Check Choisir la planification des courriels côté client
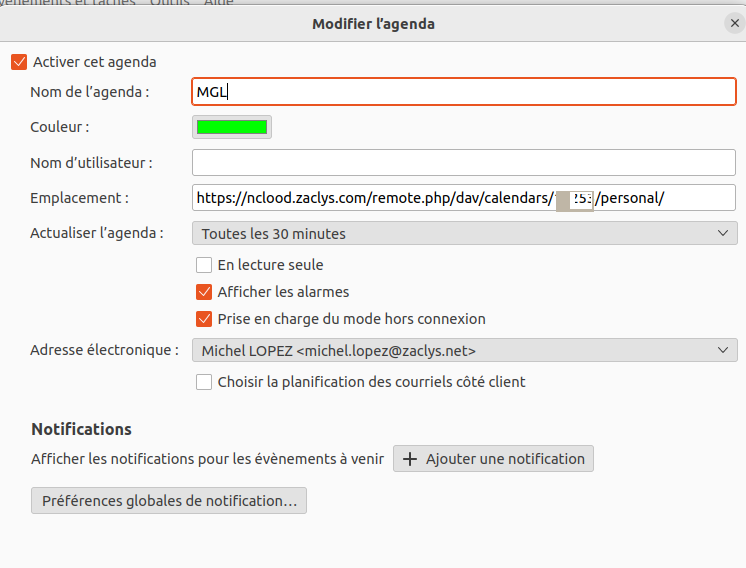 (x=204, y=381)
